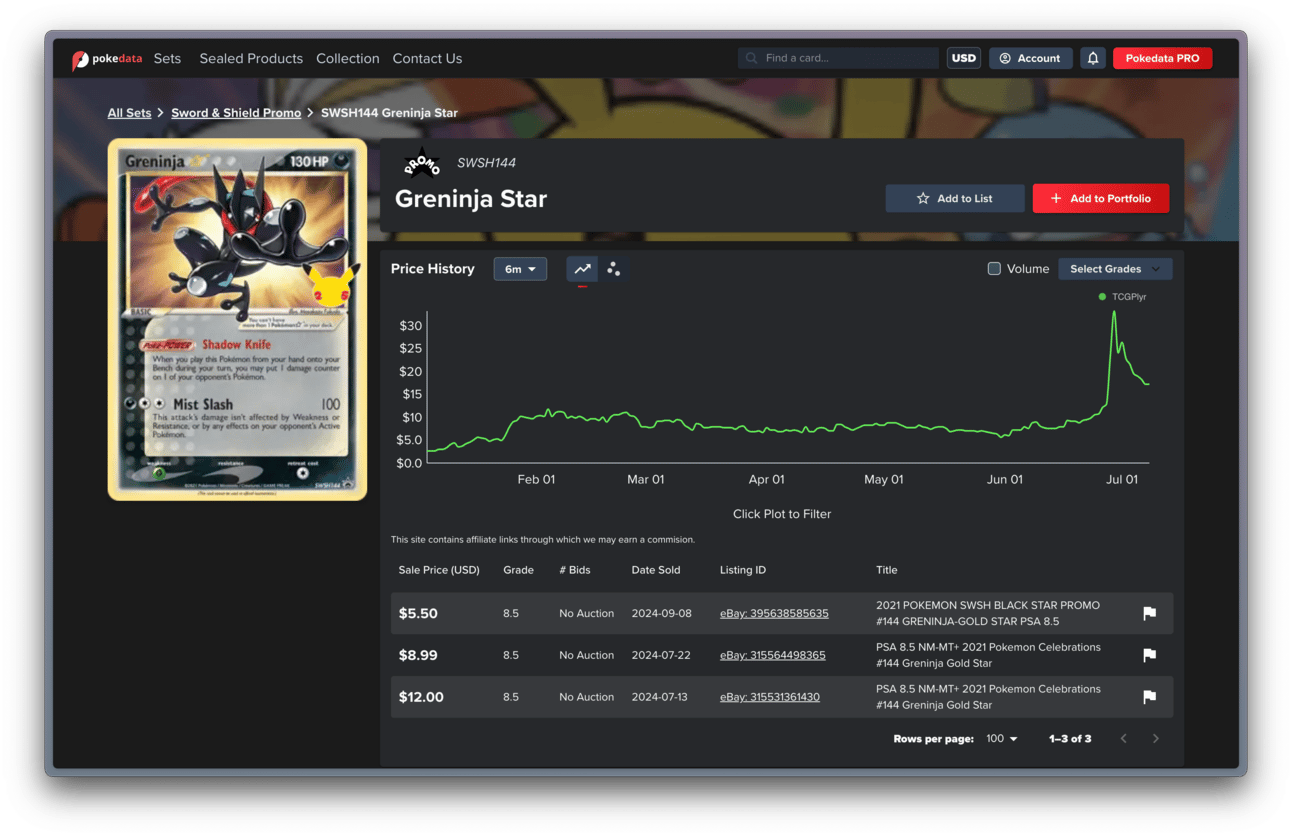The width and height of the screenshot is (1292, 836).
Task: Focus the Find a card search field
Action: (839, 58)
